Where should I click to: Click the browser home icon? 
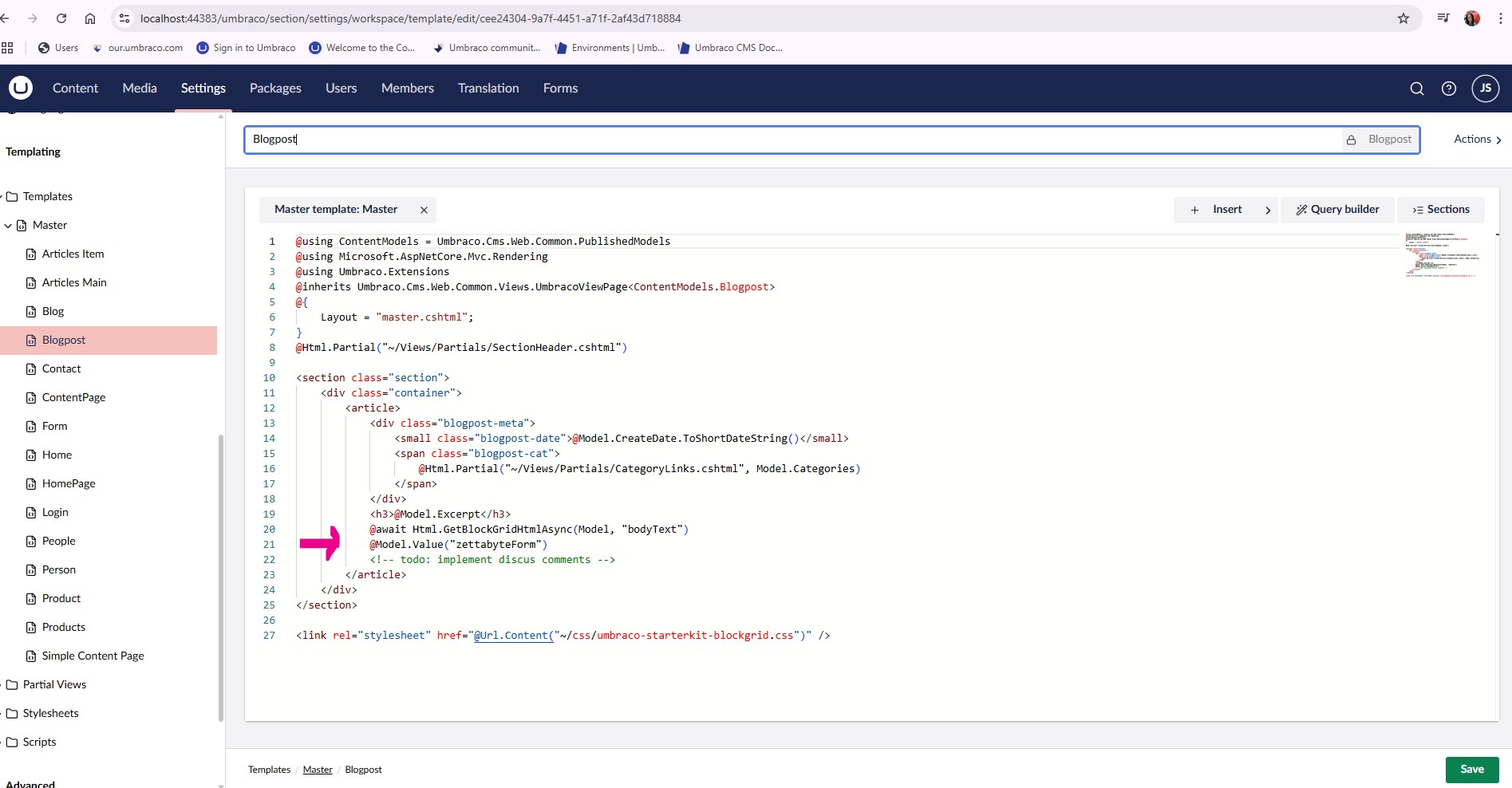[x=90, y=18]
